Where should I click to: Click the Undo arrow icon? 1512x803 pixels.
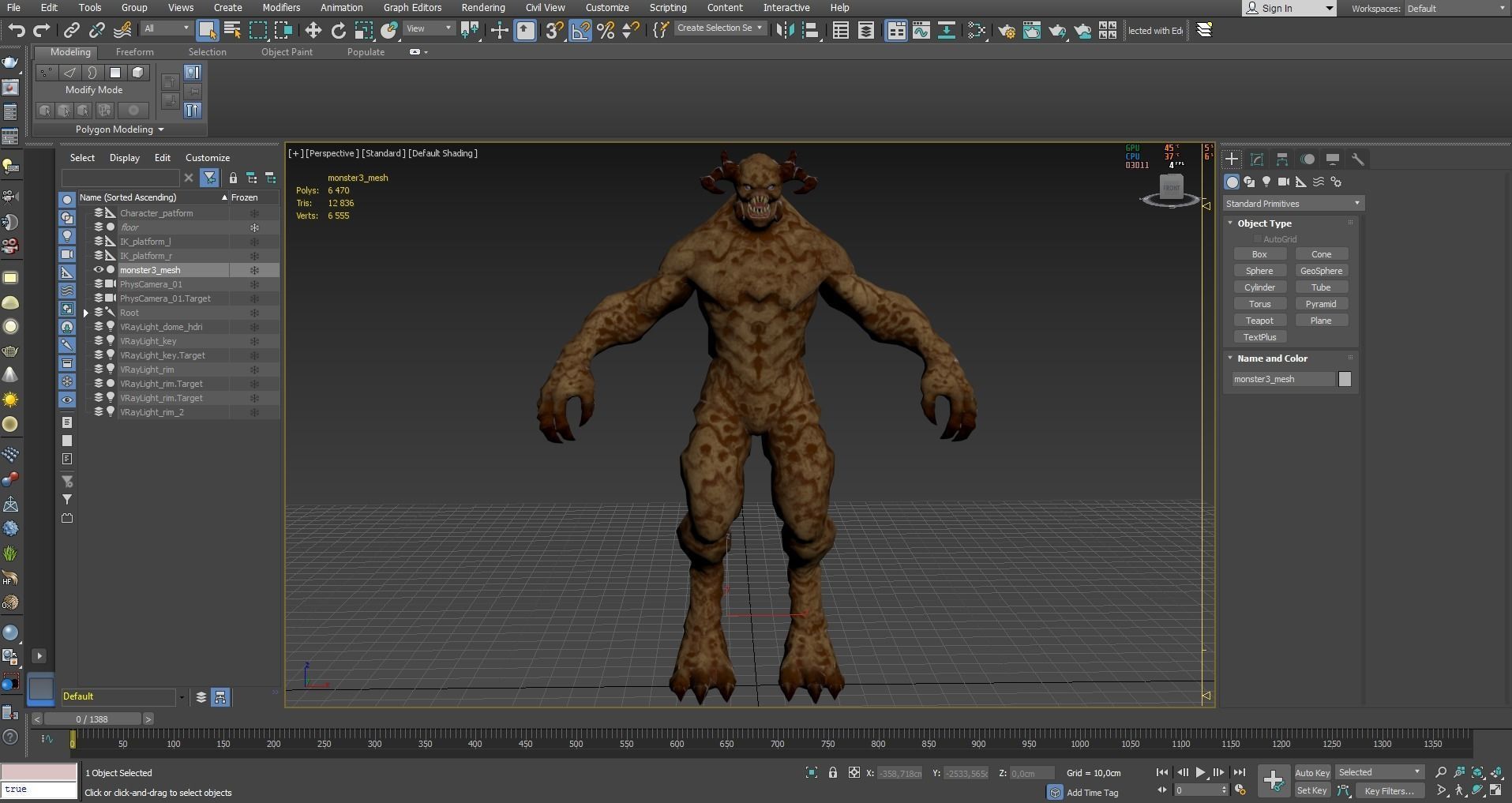17,30
